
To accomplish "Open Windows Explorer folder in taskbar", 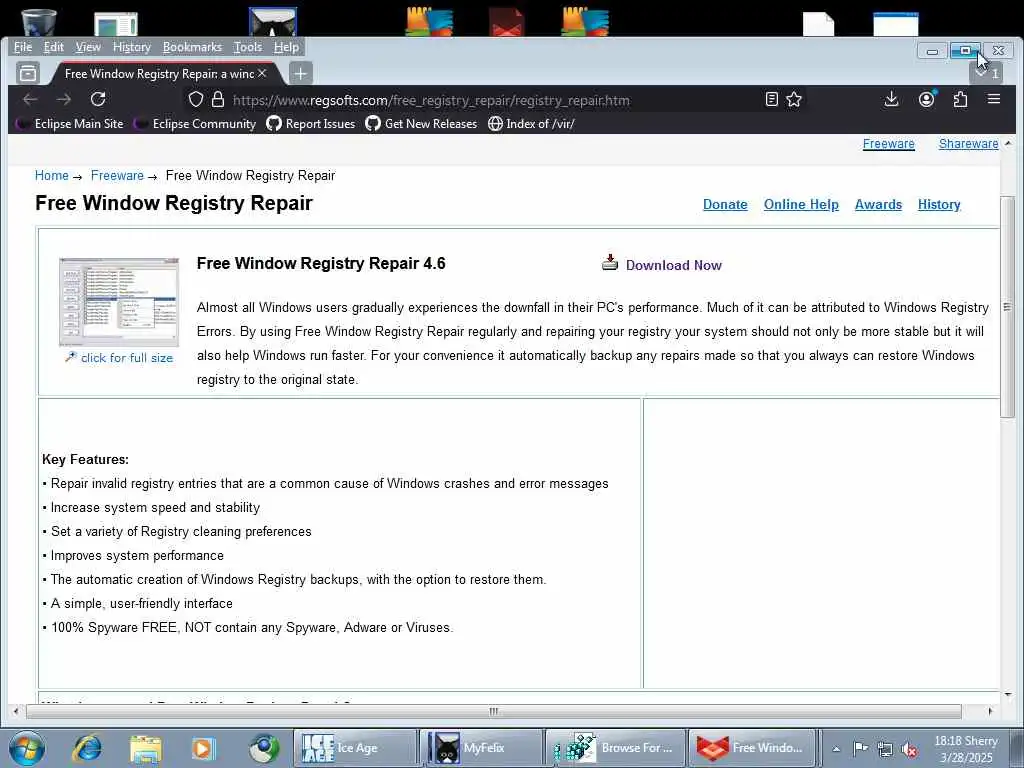I will click(x=145, y=748).
